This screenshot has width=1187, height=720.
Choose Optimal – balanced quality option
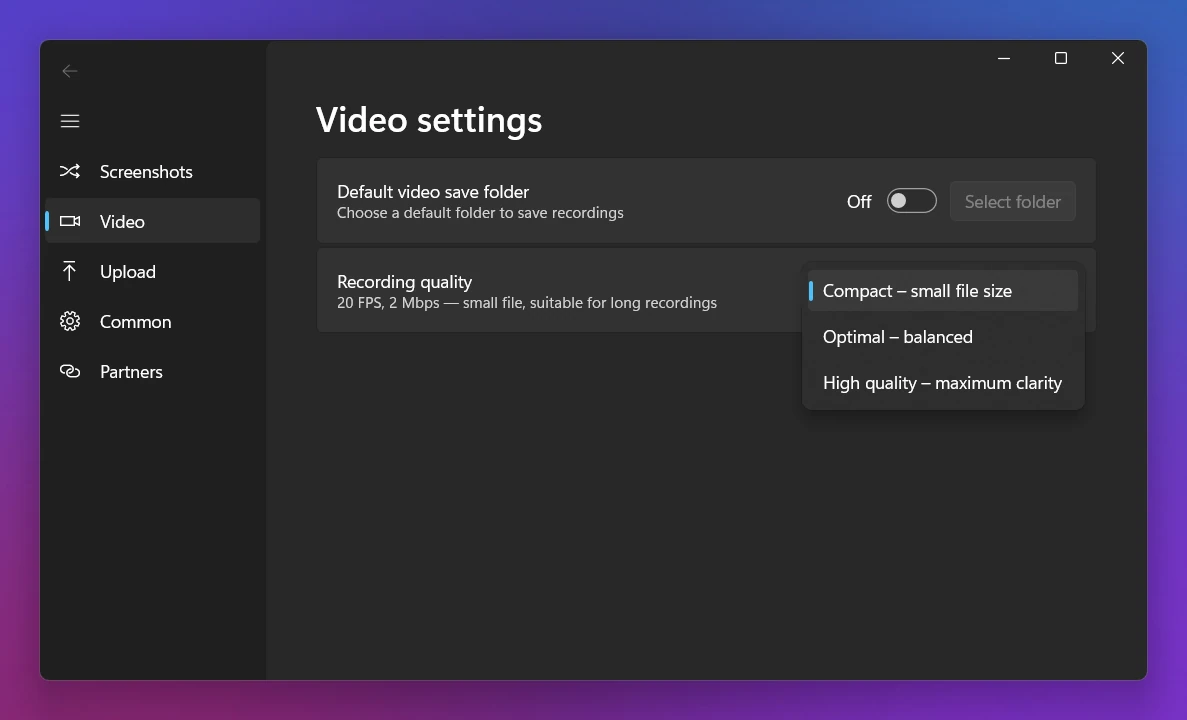[942, 337]
